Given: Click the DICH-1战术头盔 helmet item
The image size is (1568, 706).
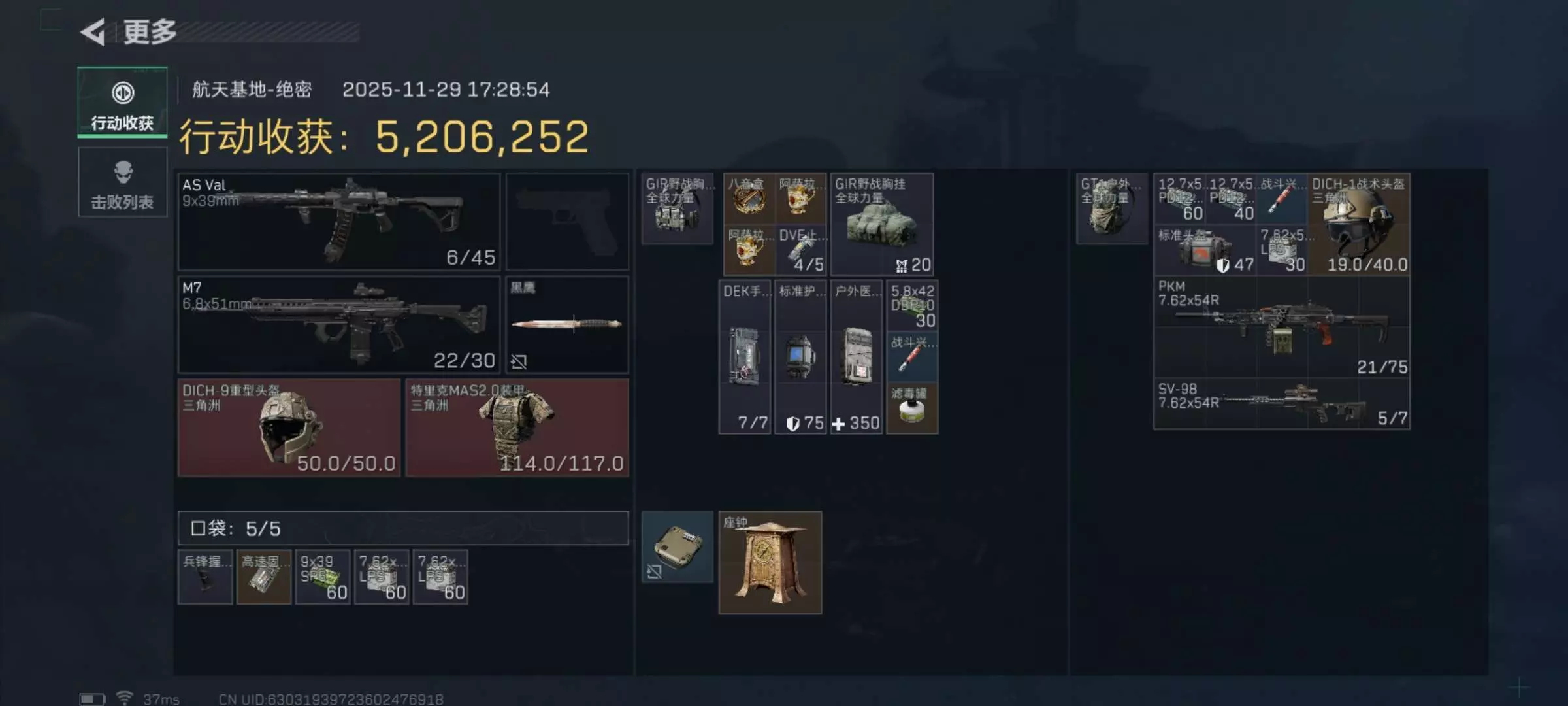Looking at the screenshot, I should pos(1359,224).
